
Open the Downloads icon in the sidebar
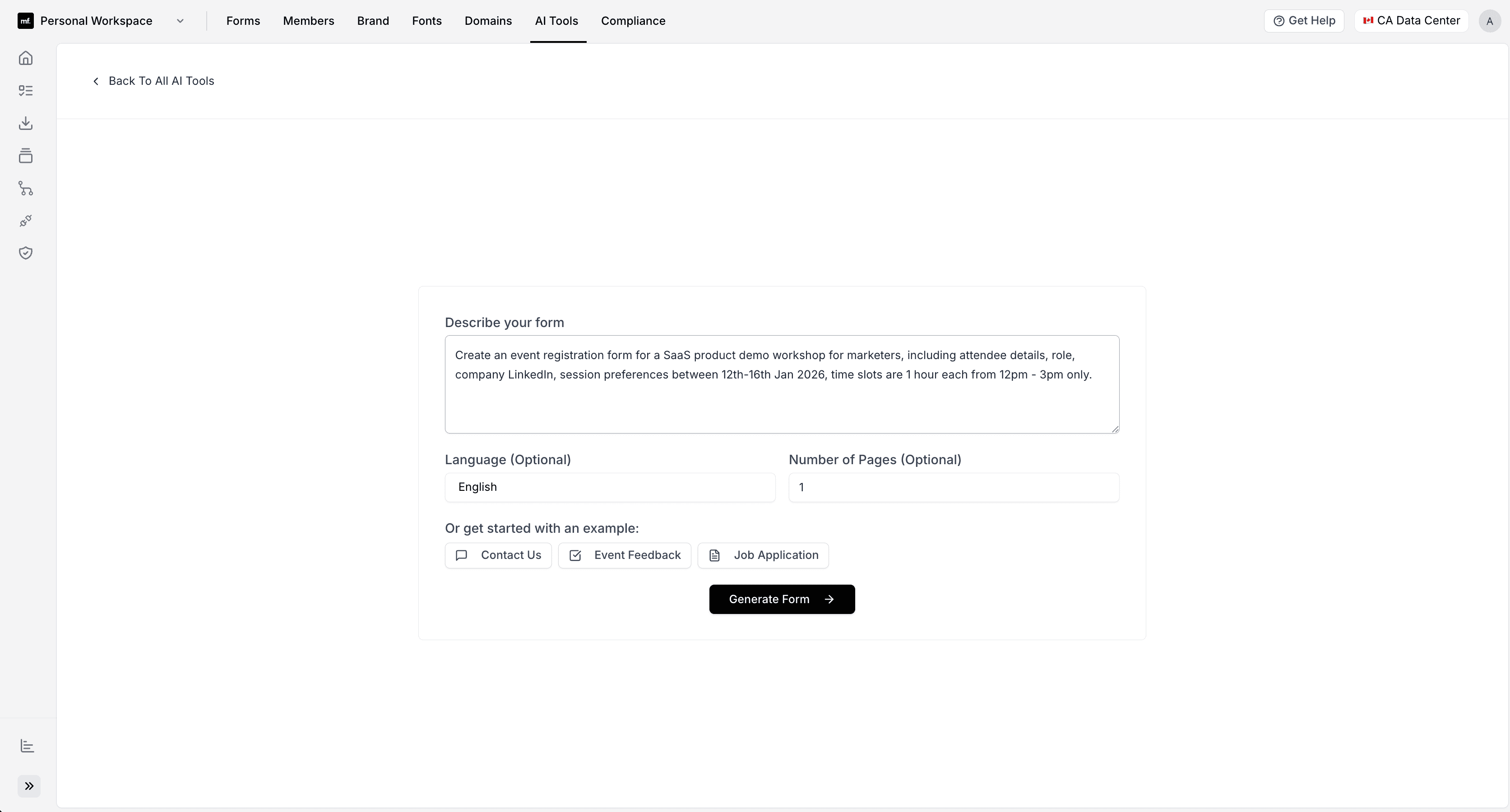click(26, 123)
